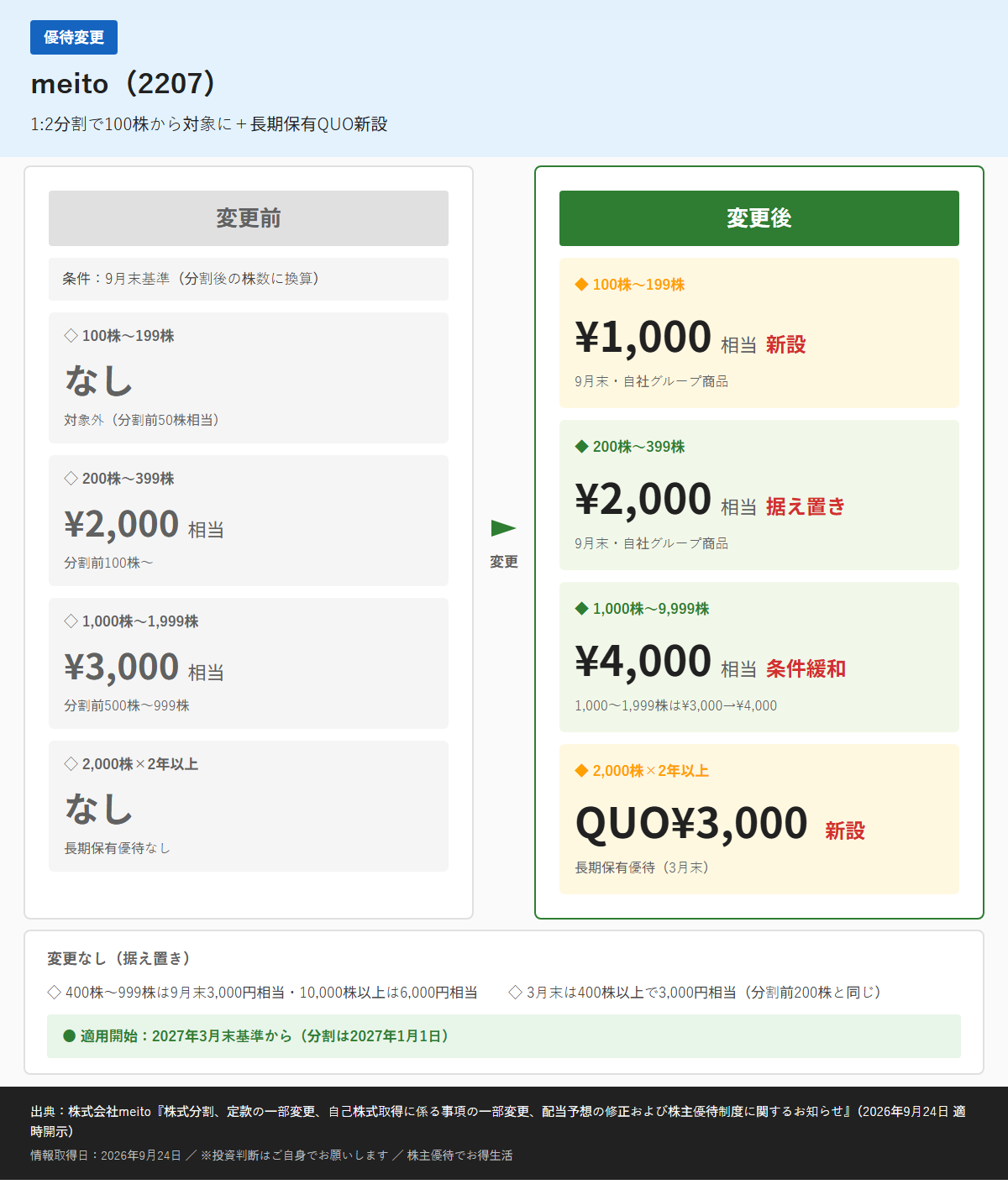Click 3月末は400株以上で3,000円相当 note
The image size is (1008, 1200).
click(704, 993)
